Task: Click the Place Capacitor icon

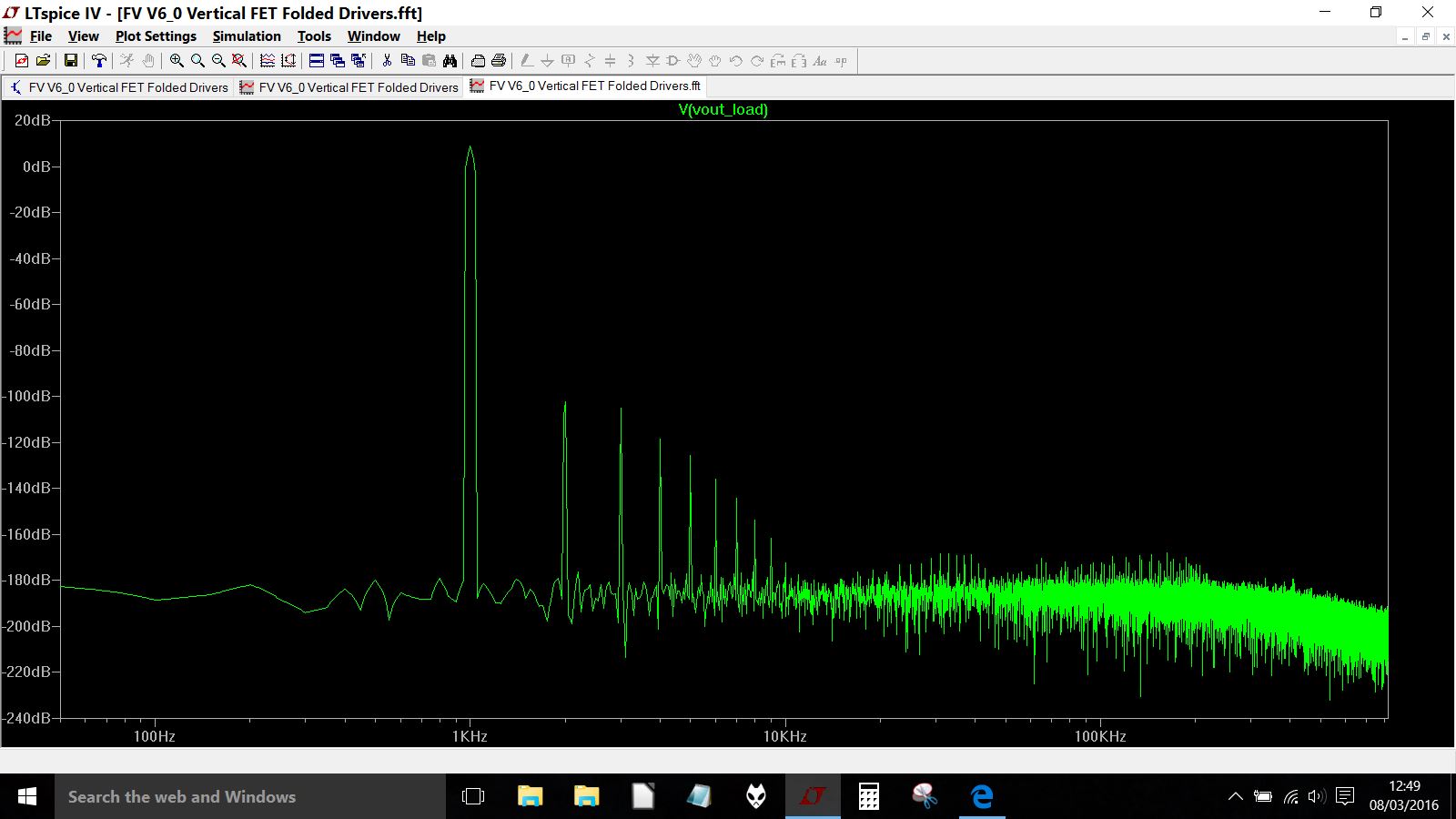Action: pos(611,61)
